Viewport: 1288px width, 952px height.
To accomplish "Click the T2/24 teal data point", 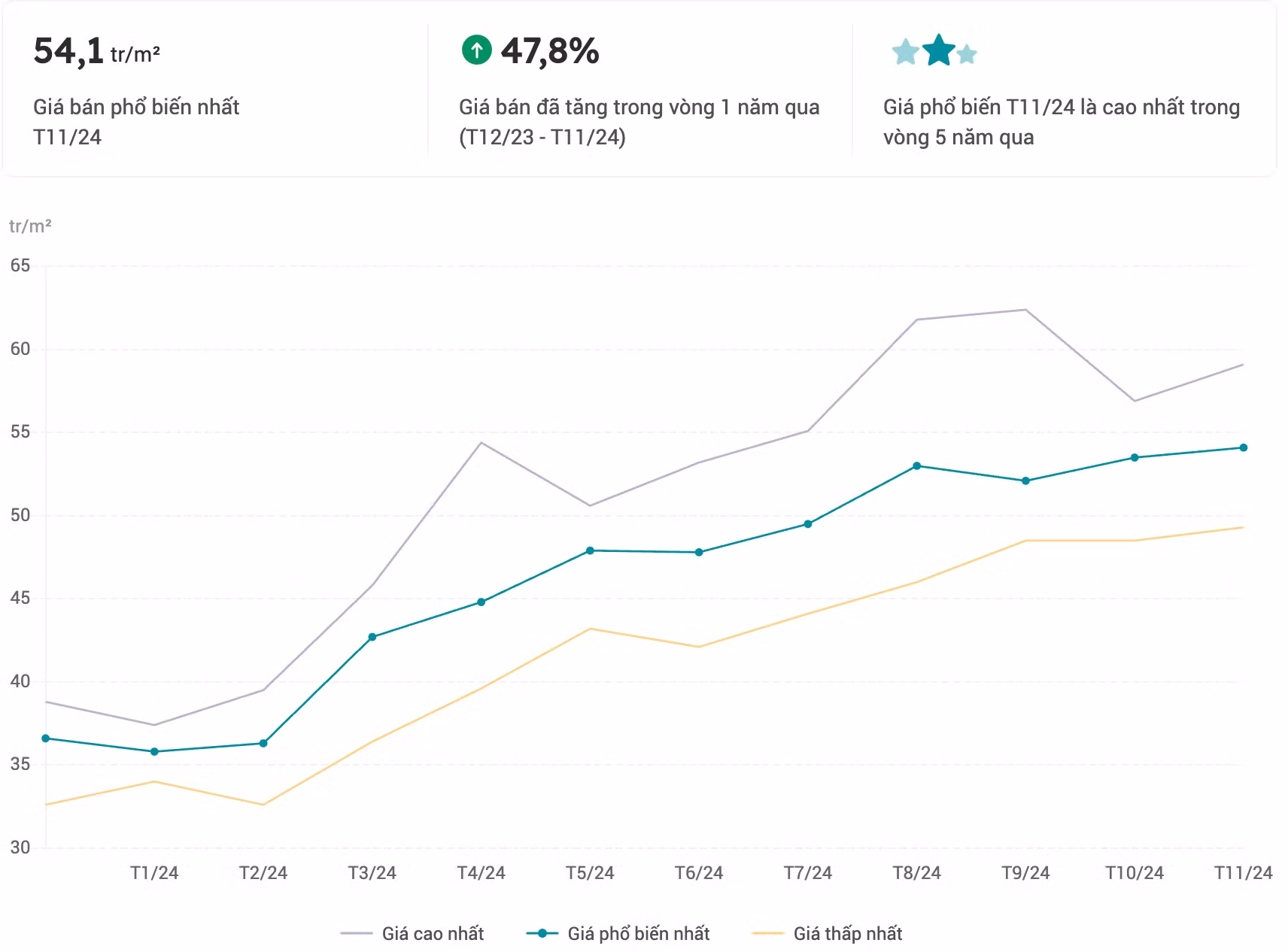I will pos(263,743).
